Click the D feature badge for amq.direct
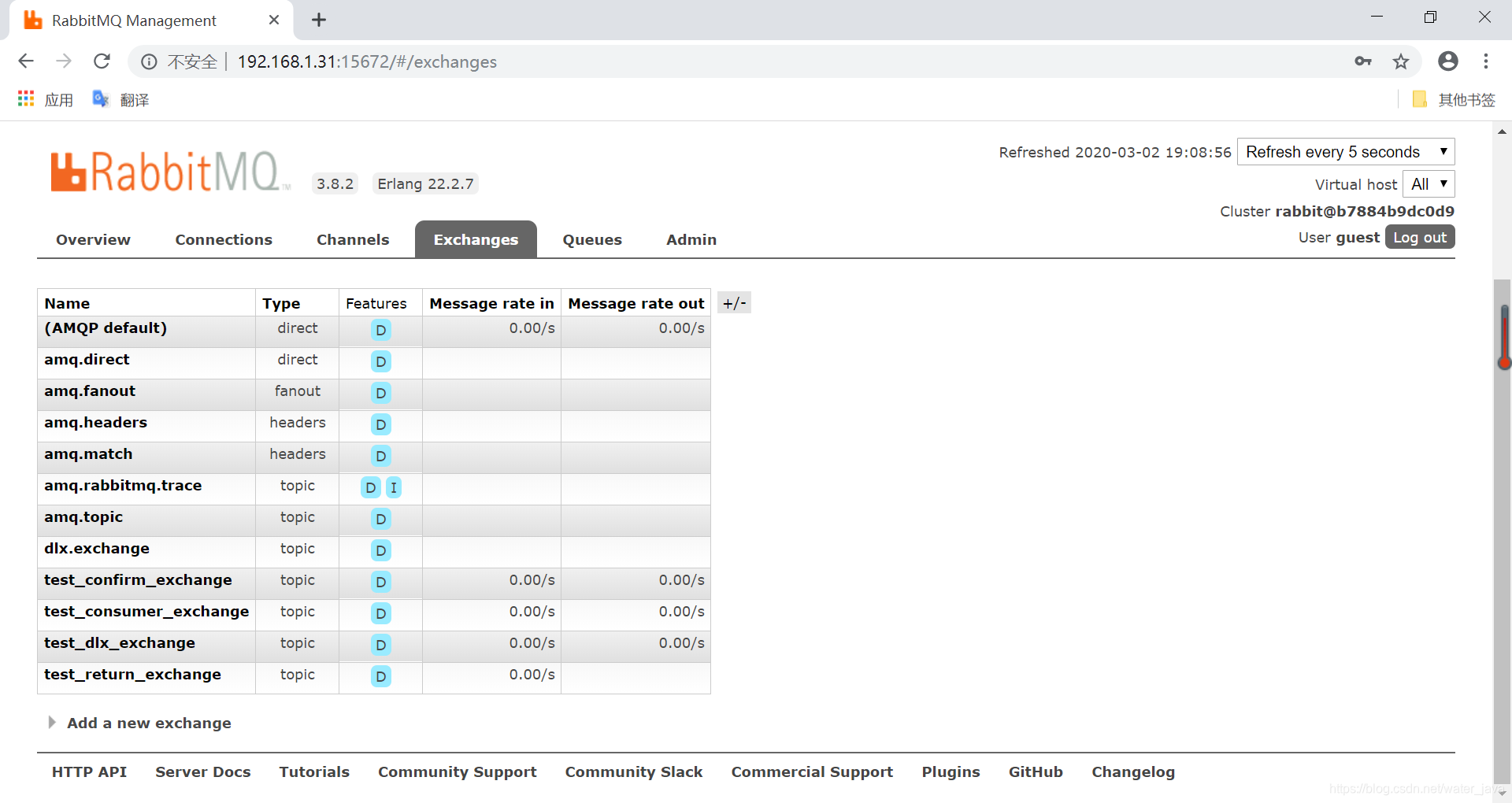 point(381,361)
